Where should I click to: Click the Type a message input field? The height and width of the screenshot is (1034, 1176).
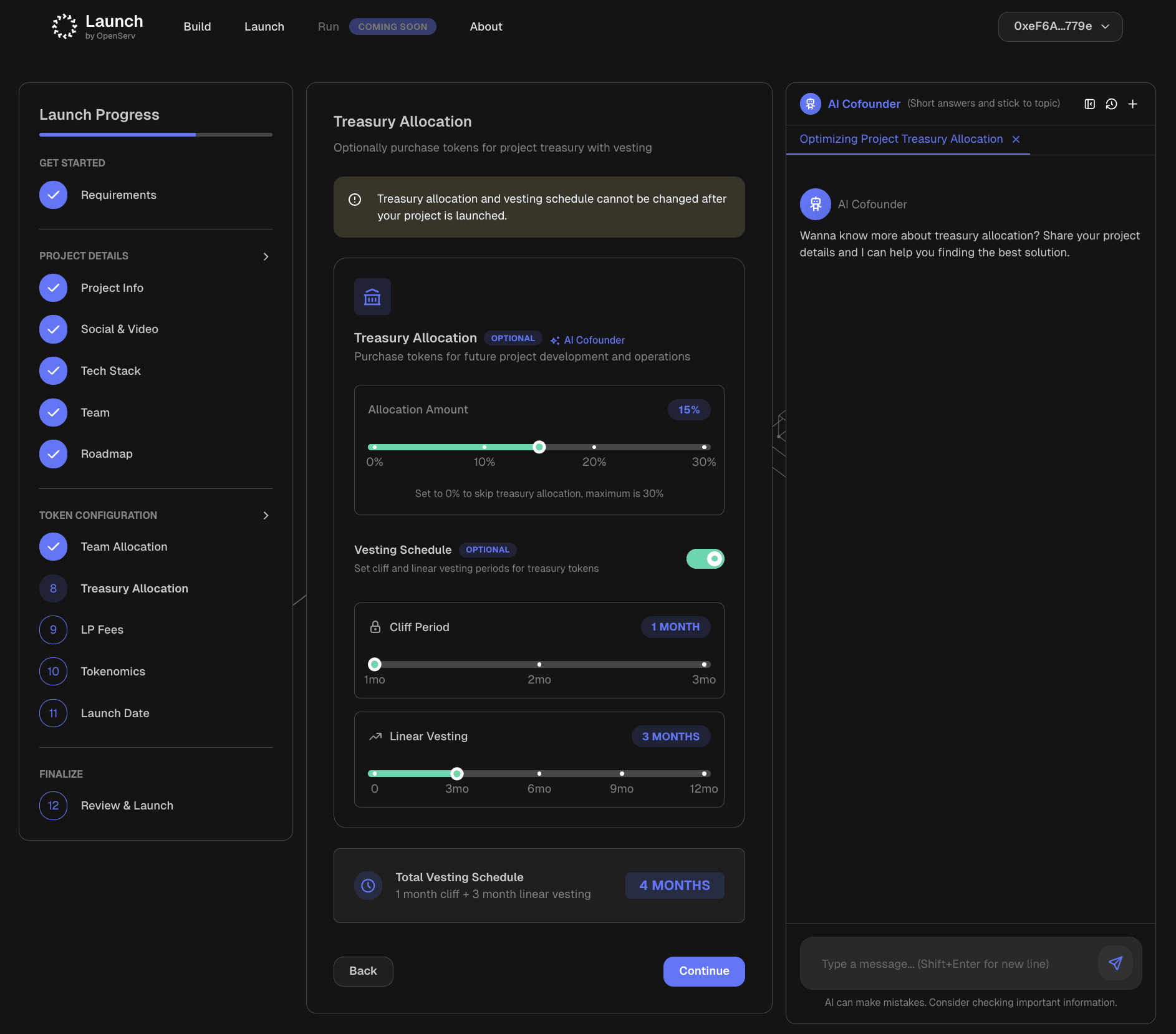pyautogui.click(x=948, y=964)
